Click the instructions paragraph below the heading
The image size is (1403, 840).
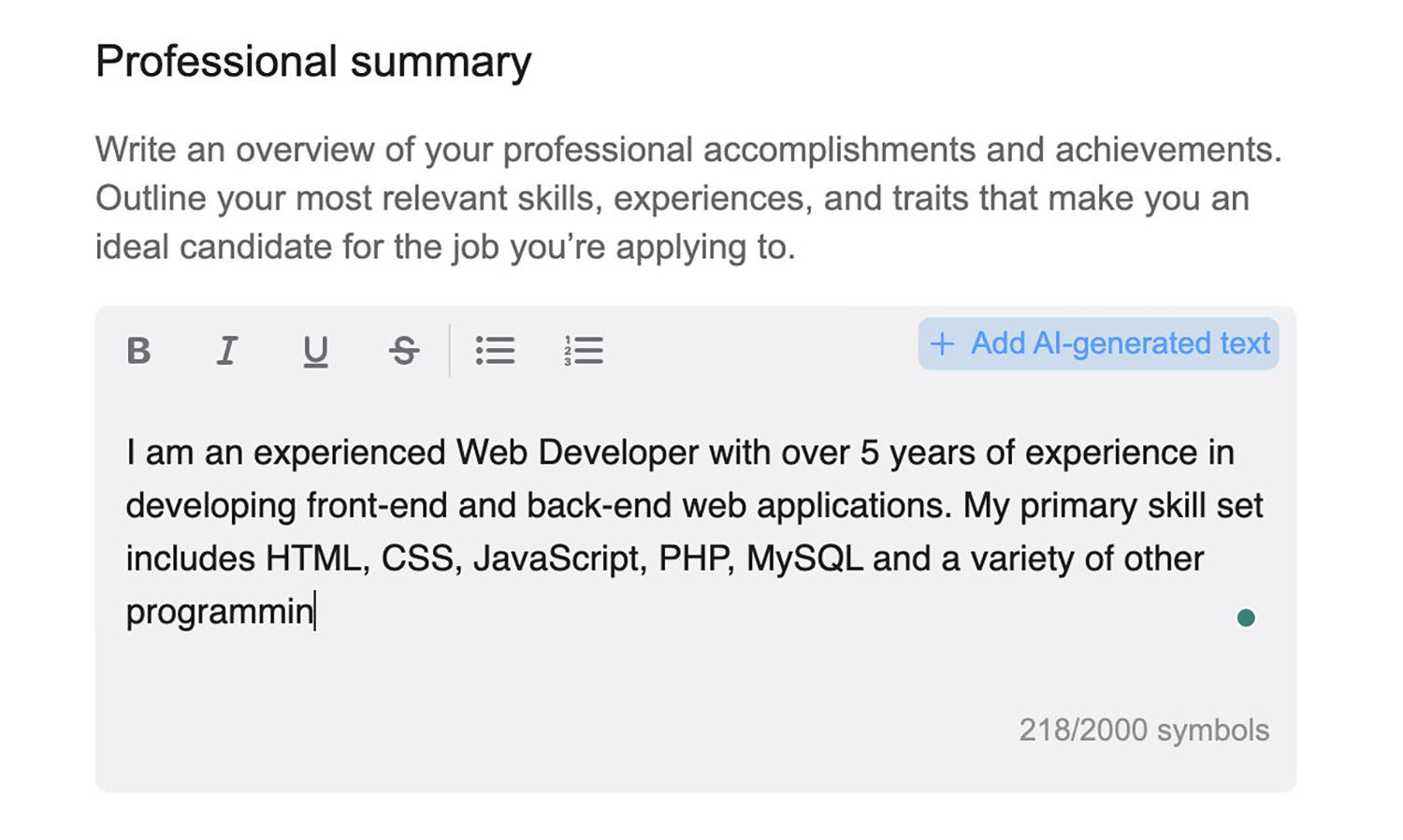(688, 198)
